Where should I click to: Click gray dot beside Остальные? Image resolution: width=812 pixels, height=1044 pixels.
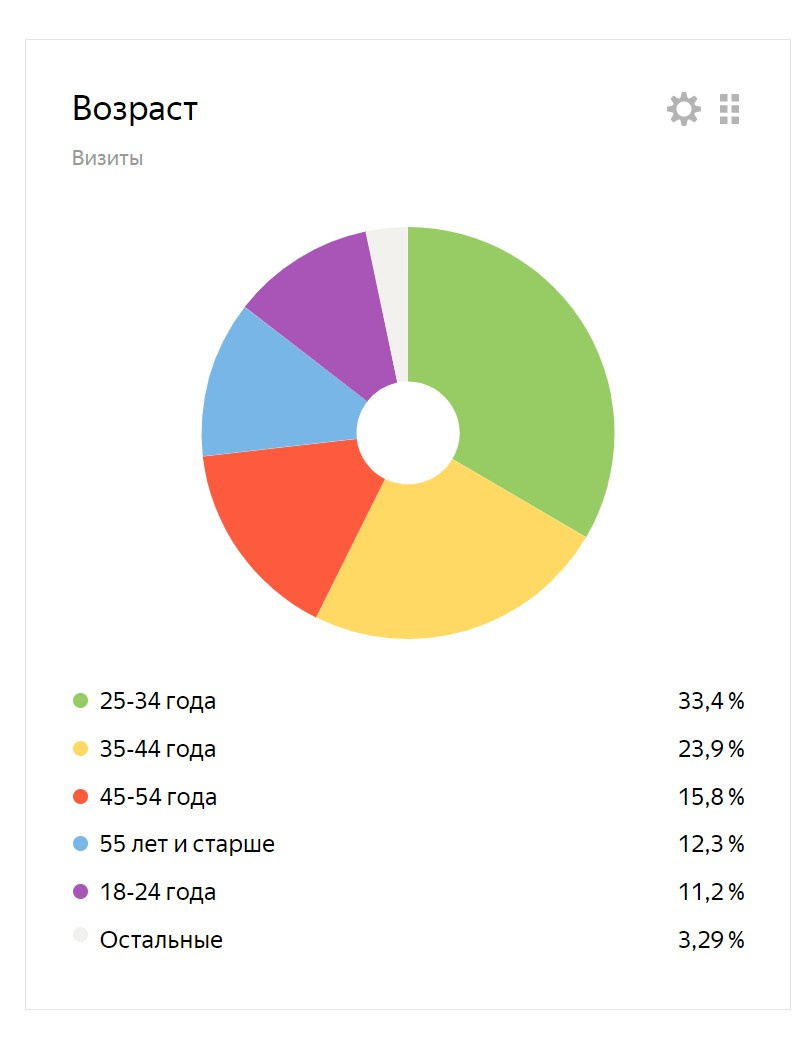point(81,937)
